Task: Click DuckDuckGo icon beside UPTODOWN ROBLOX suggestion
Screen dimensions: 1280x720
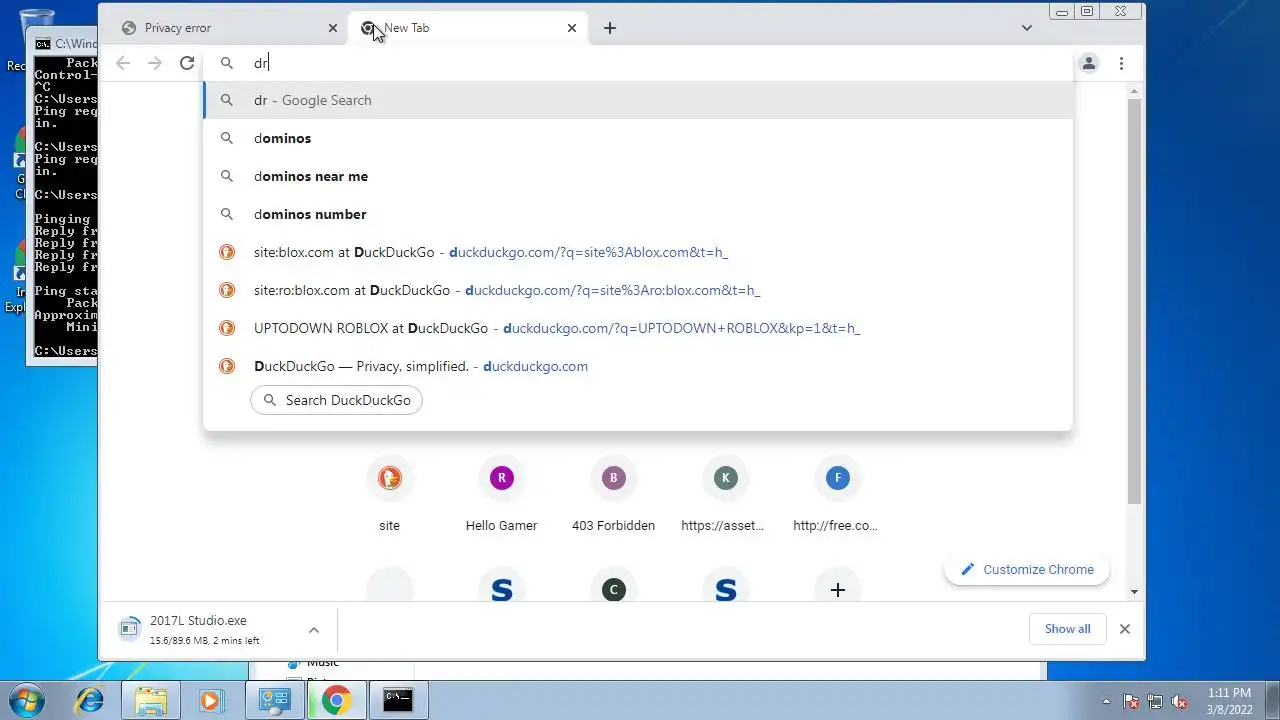Action: click(x=227, y=328)
